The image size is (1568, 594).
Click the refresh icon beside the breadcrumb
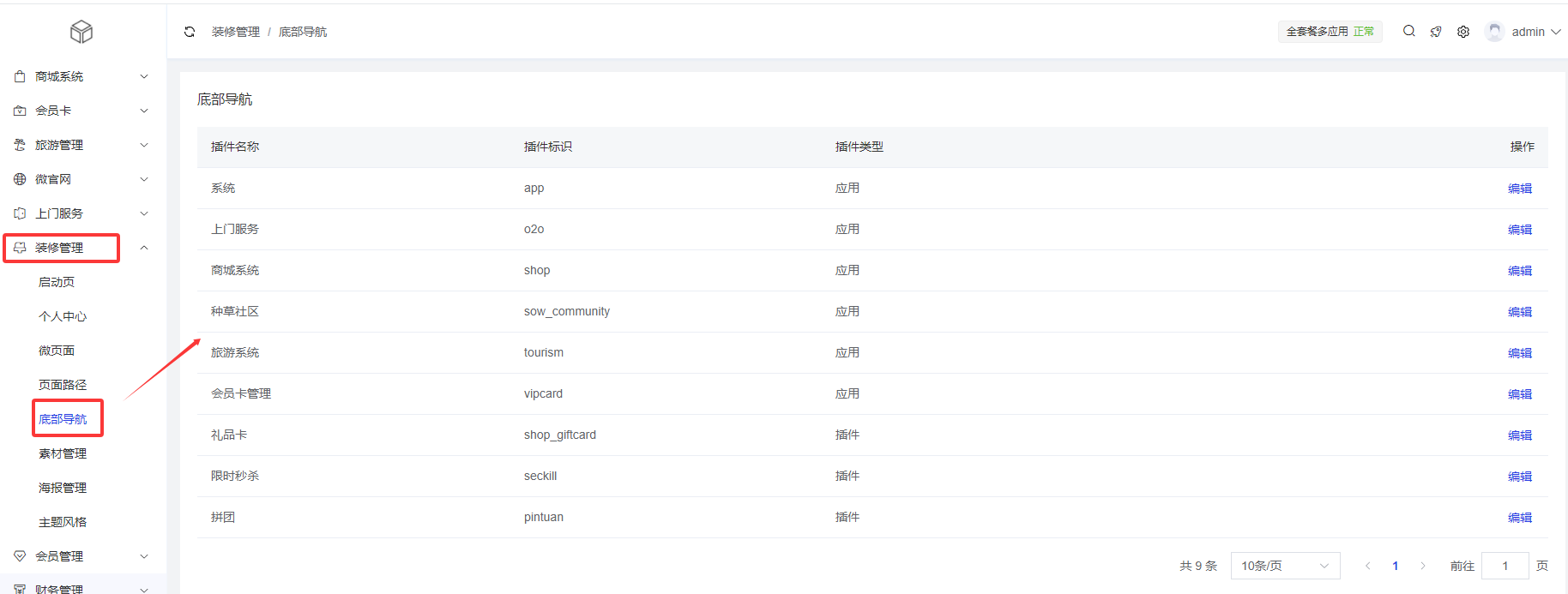190,32
